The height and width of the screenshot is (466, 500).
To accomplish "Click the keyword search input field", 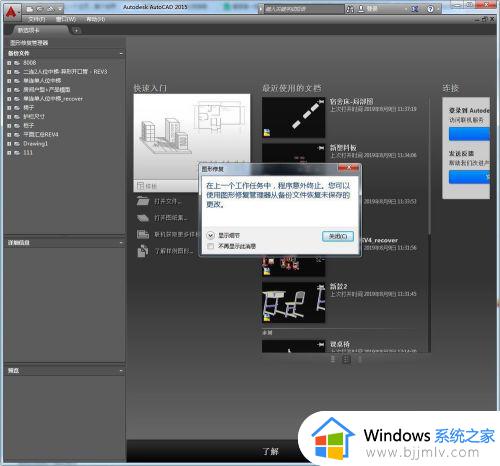I will point(304,9).
